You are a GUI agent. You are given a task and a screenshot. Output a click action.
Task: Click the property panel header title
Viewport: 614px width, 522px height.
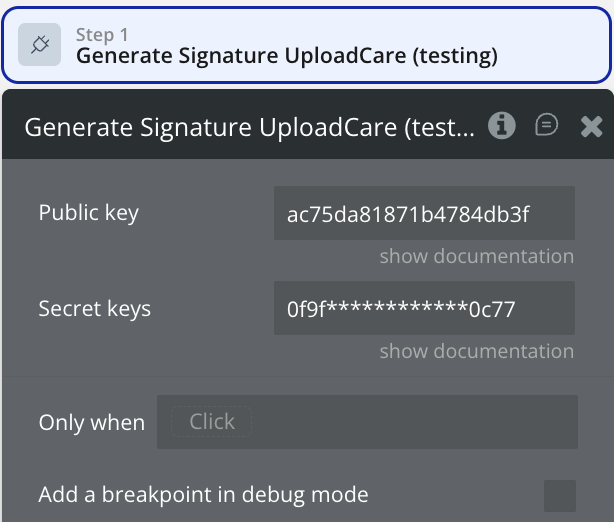pos(249,127)
